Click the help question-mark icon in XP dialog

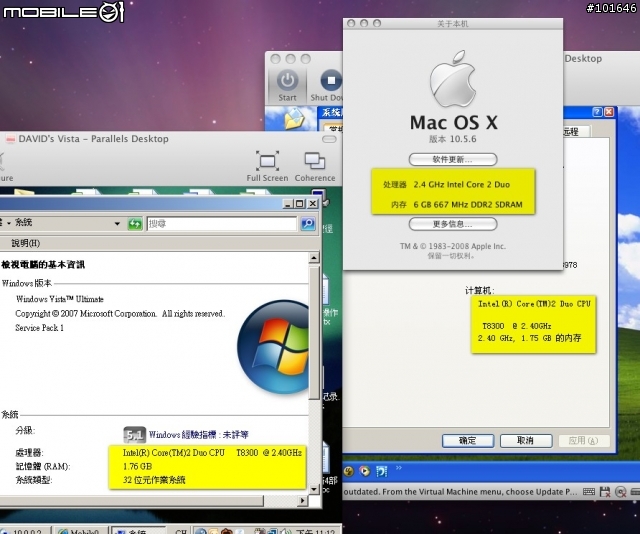(x=597, y=112)
